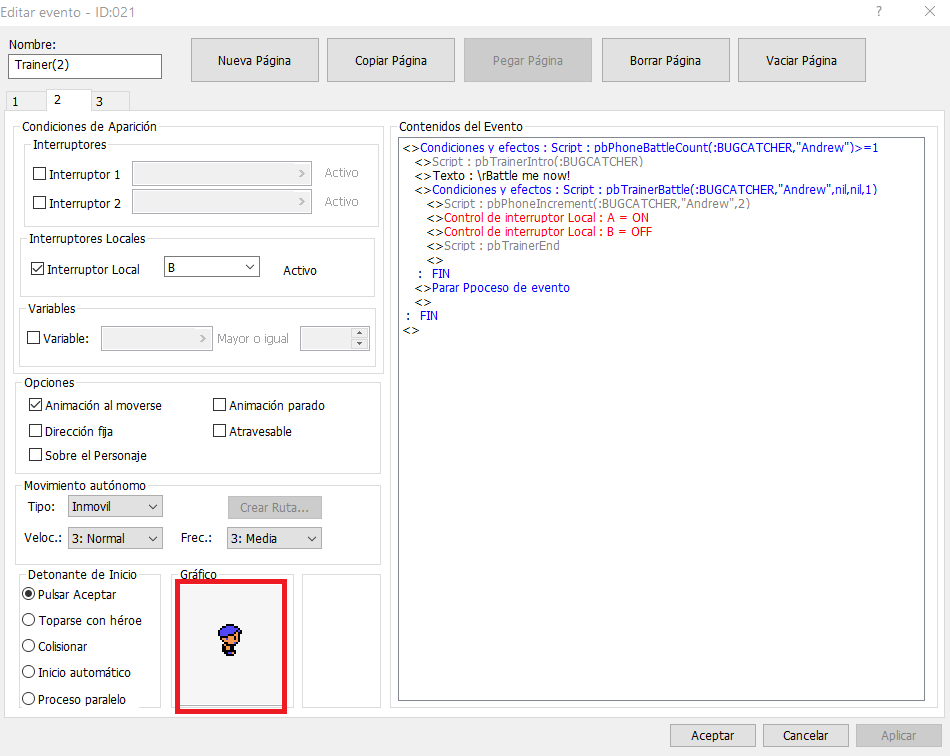Uncheck the Interruptor Local checkbox
The width and height of the screenshot is (950, 756).
click(x=38, y=269)
